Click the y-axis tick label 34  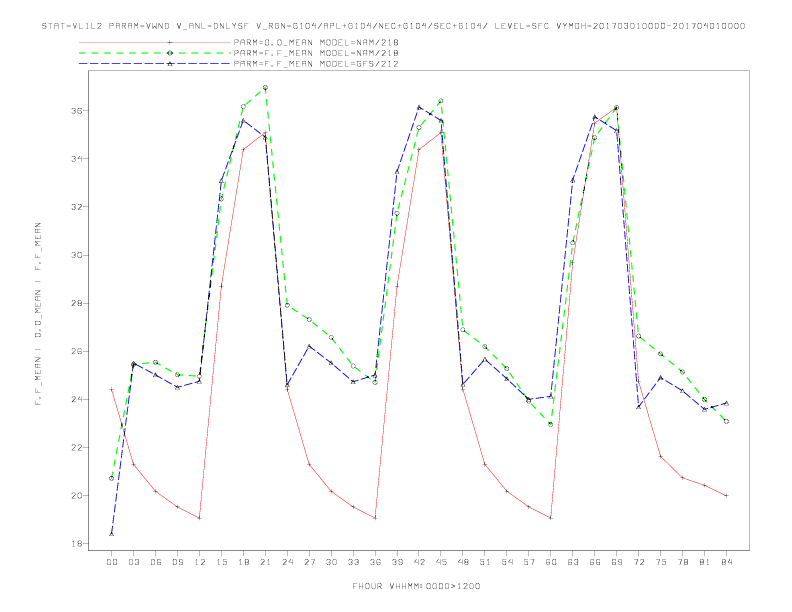(x=76, y=159)
